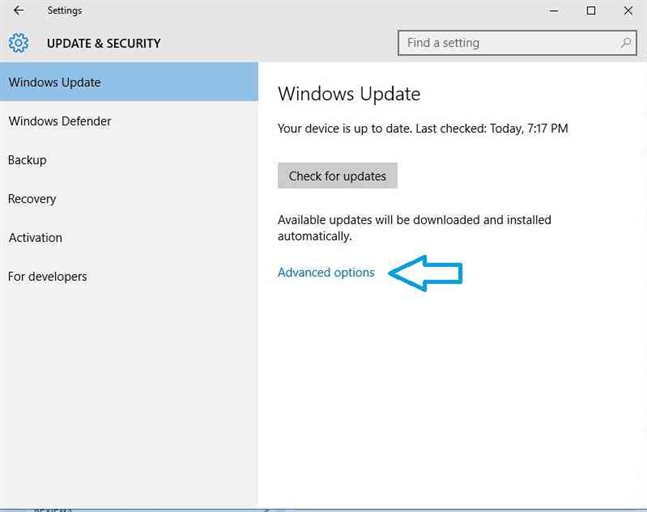The width and height of the screenshot is (647, 512).
Task: Click the Update & Security gear icon
Action: [19, 43]
